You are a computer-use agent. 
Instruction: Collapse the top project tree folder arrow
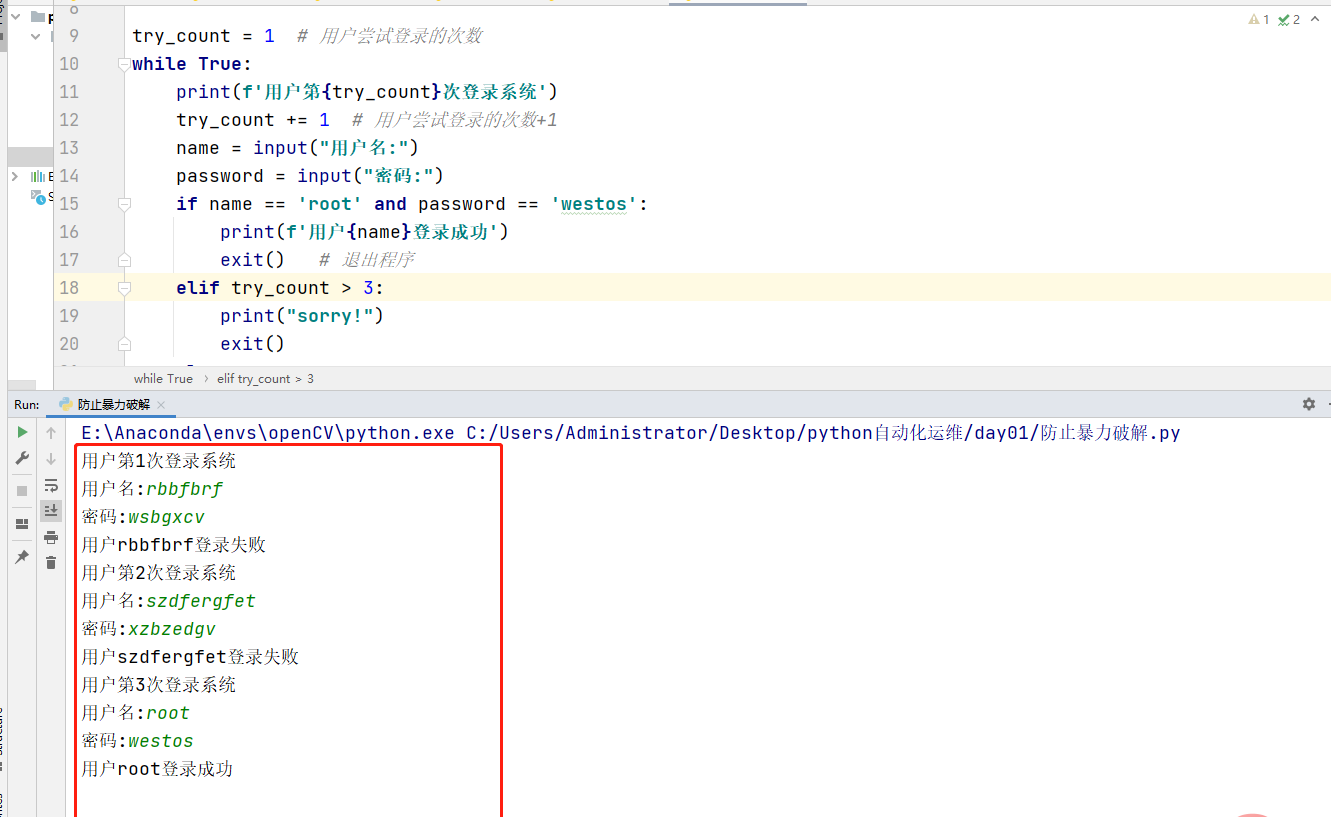tap(17, 17)
